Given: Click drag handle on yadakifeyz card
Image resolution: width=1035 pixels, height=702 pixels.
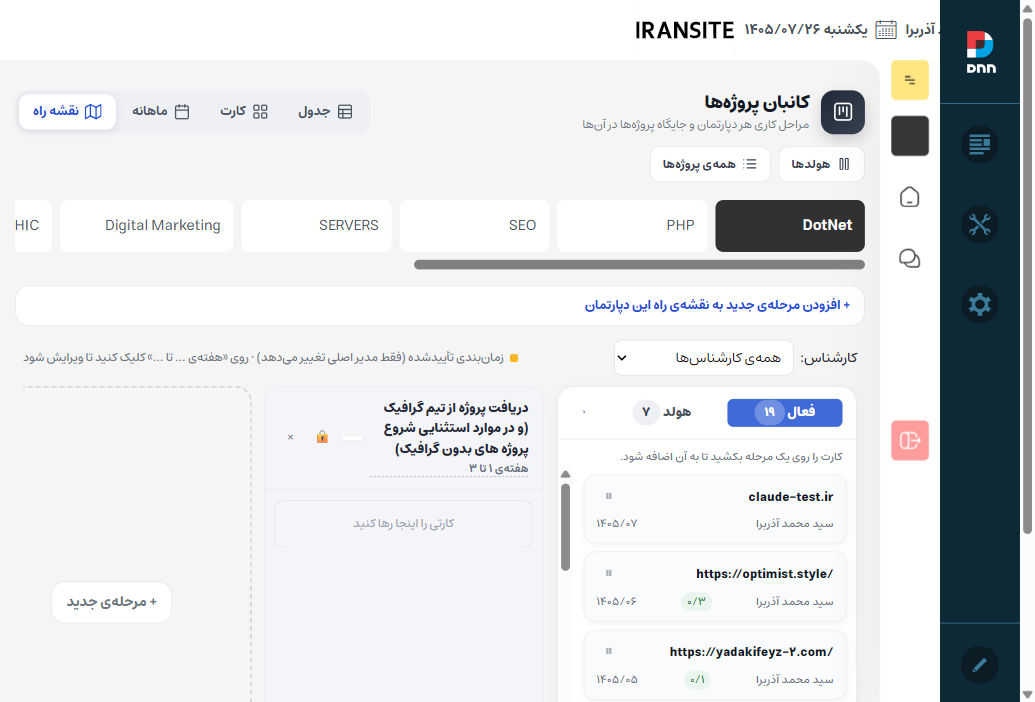Looking at the screenshot, I should pos(609,651).
